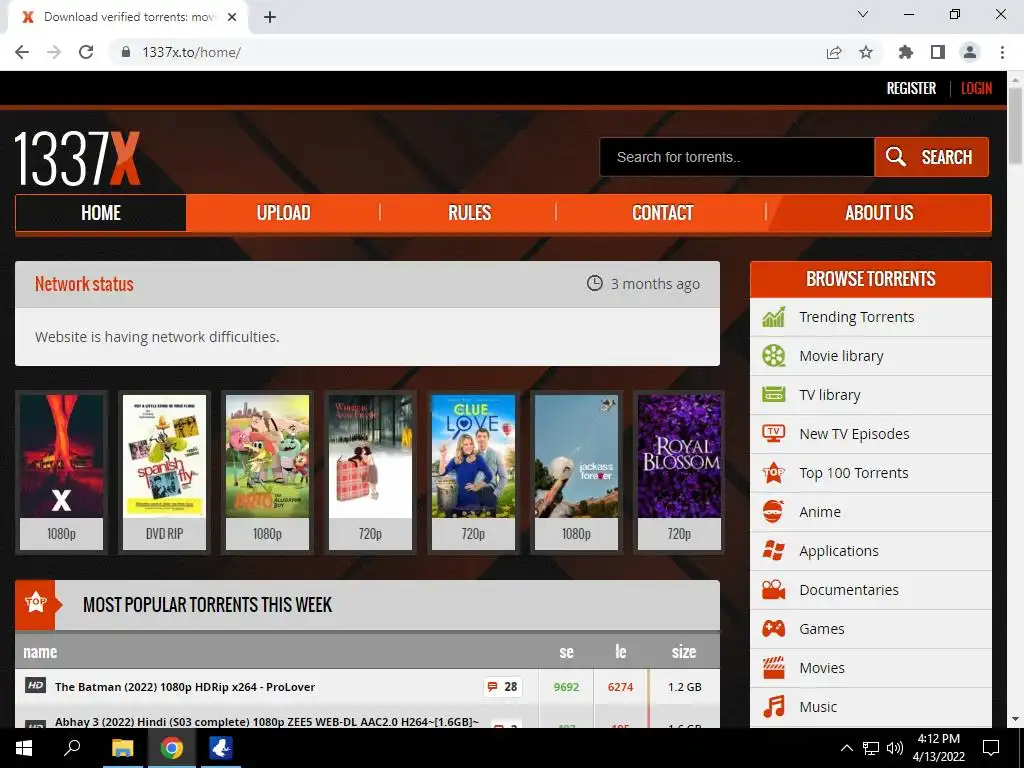This screenshot has height=768, width=1024.
Task: Click the Movies clapperboard icon
Action: [x=773, y=668]
